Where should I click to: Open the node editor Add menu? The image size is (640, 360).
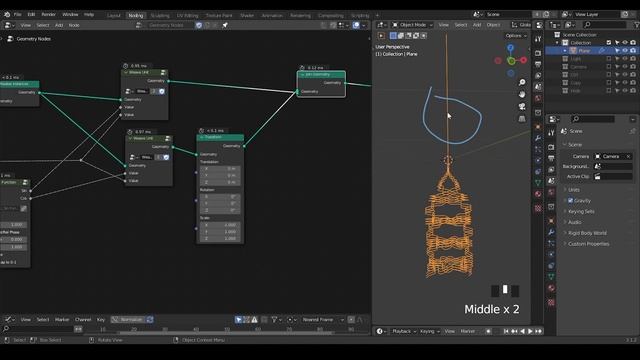pyautogui.click(x=59, y=25)
